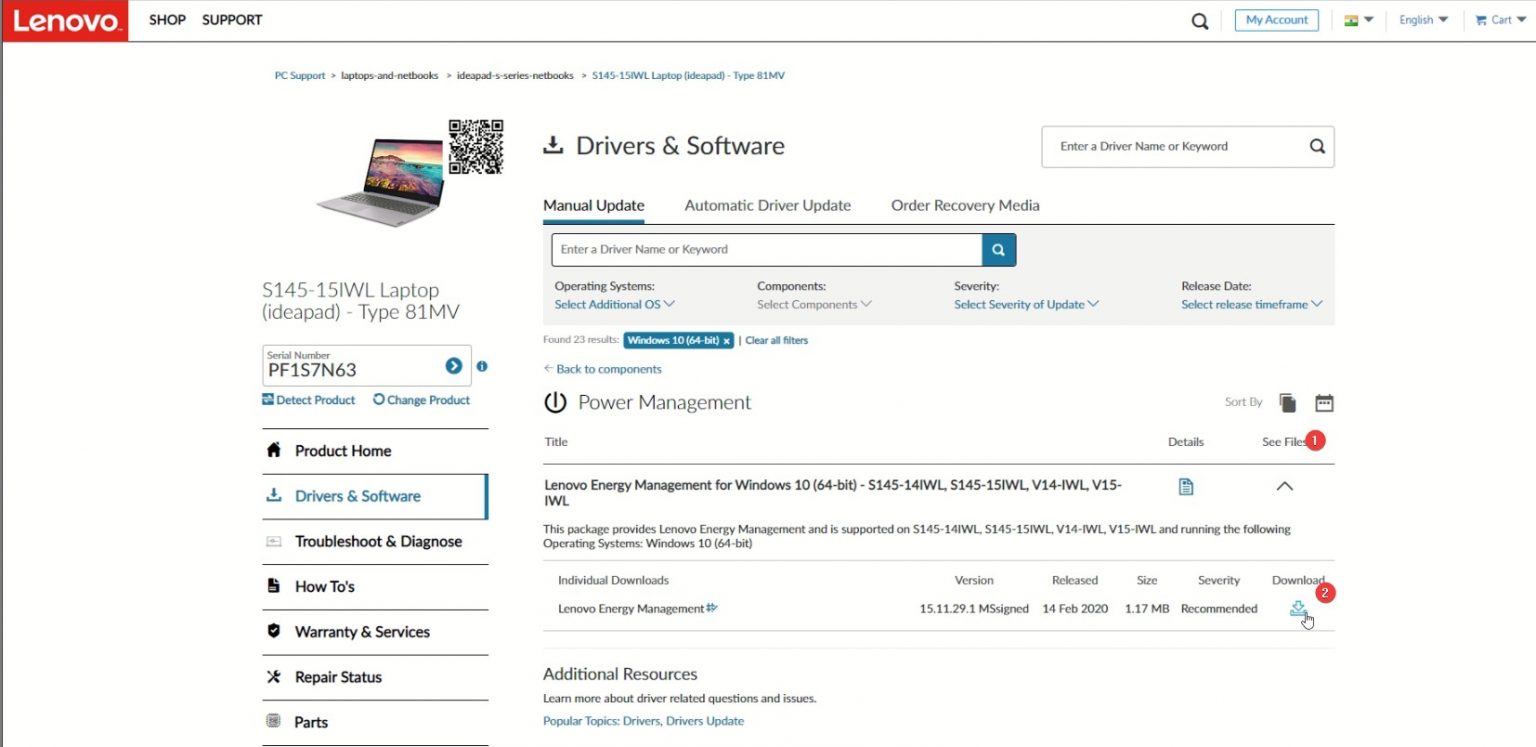Click the Lenovo logo

point(64,20)
